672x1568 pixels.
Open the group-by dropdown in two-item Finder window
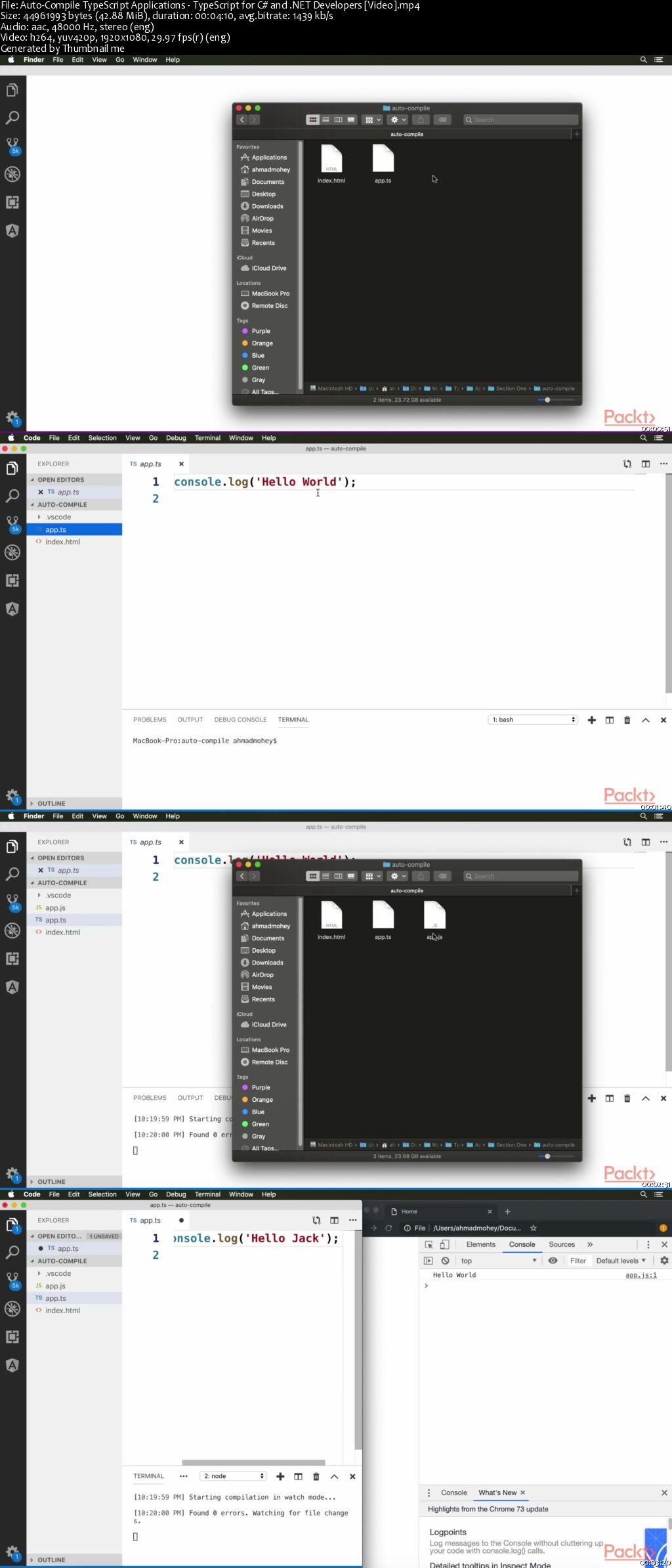(x=372, y=120)
